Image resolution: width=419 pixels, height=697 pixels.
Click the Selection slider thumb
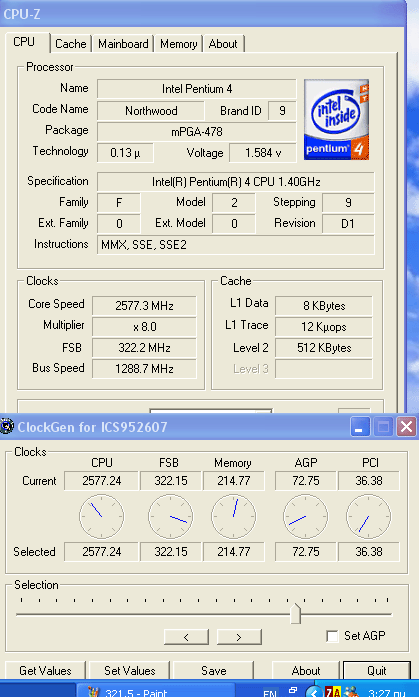click(x=295, y=613)
